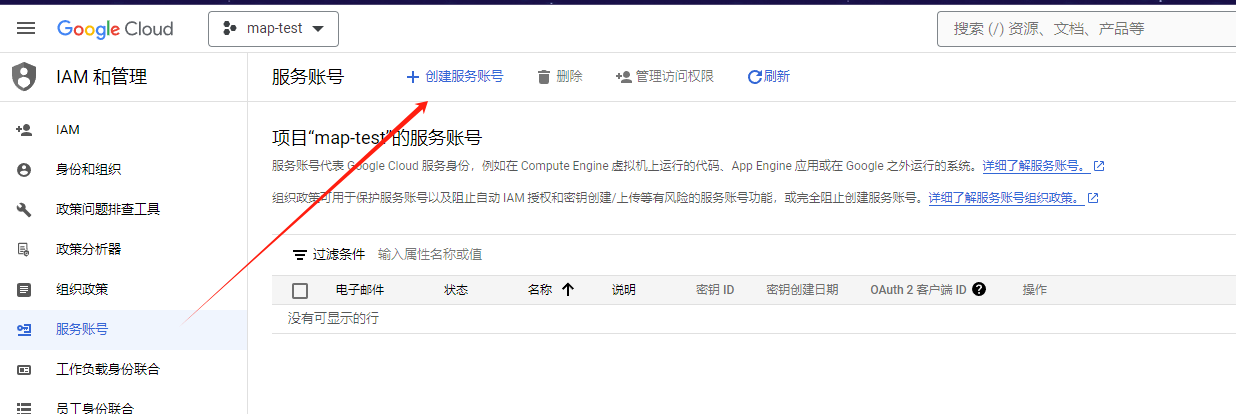Click the external link icon after 组织政策 link
The image size is (1236, 414).
coord(1092,198)
